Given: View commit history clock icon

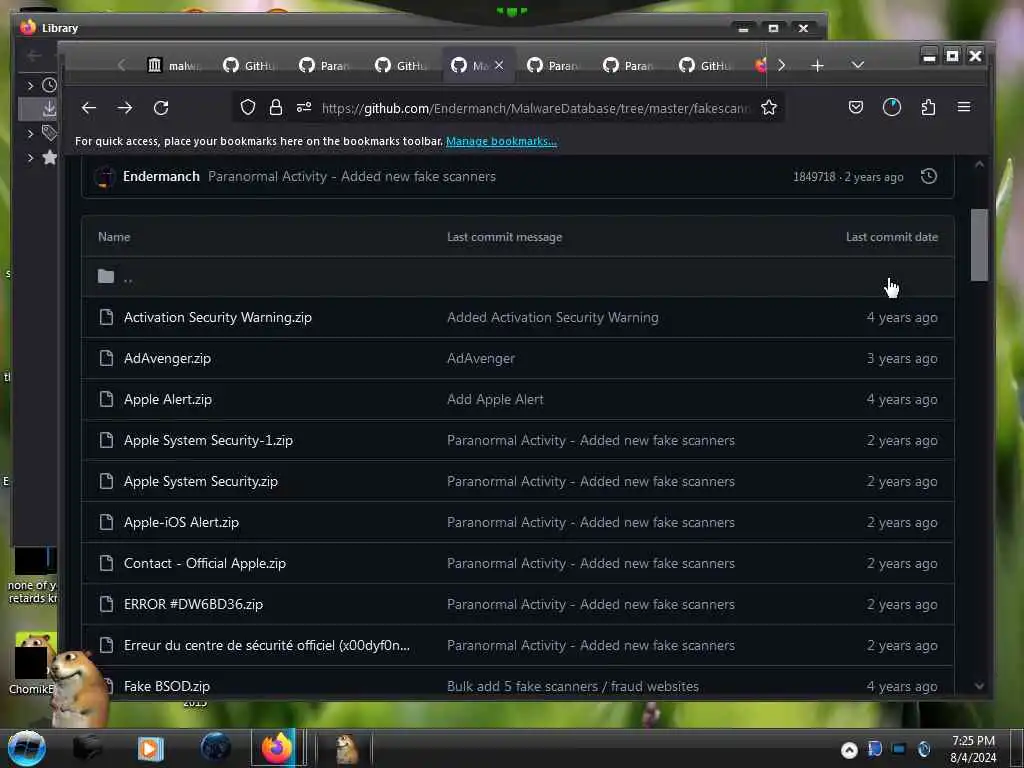Looking at the screenshot, I should pyautogui.click(x=929, y=176).
